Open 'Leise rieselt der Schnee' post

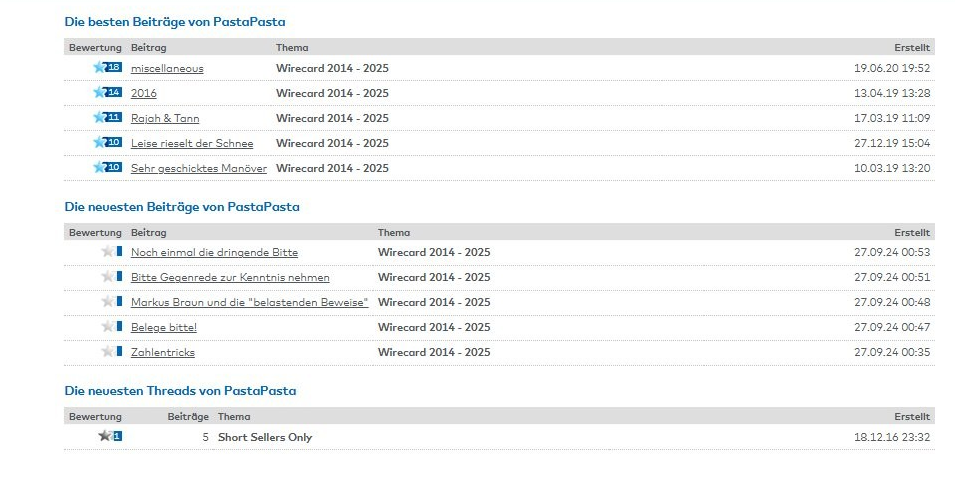pyautogui.click(x=192, y=143)
